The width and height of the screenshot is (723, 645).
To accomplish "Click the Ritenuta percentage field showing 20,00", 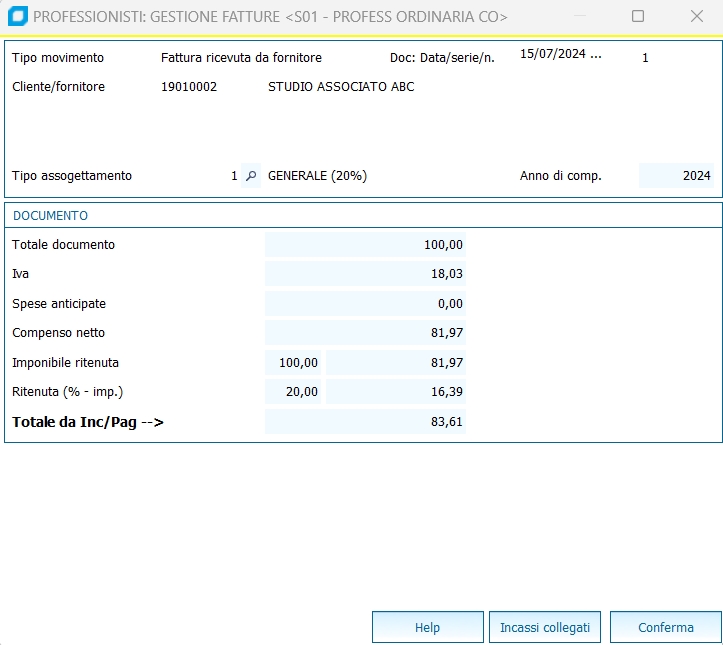I will [x=294, y=392].
